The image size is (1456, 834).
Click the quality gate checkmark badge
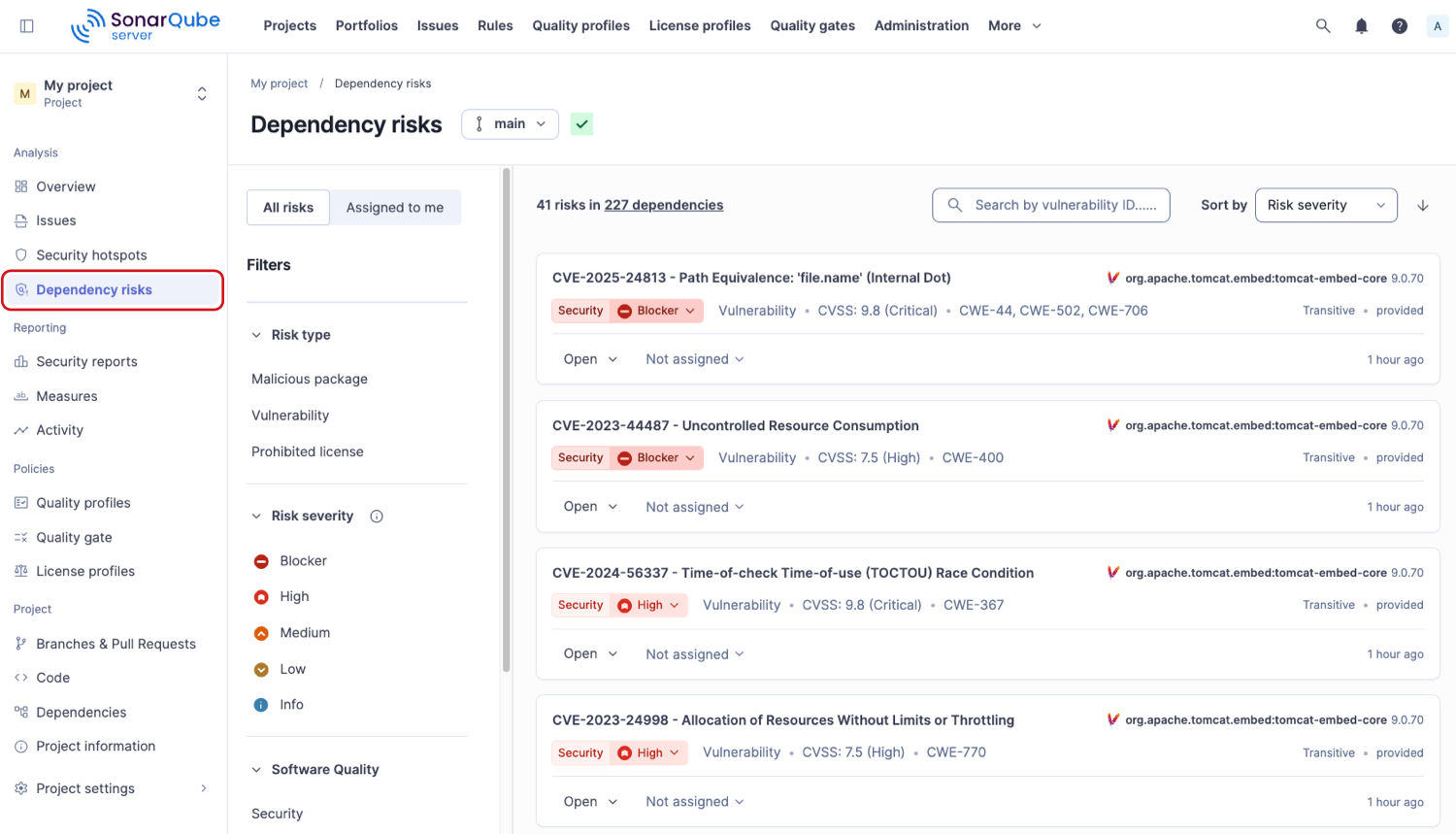pos(580,124)
